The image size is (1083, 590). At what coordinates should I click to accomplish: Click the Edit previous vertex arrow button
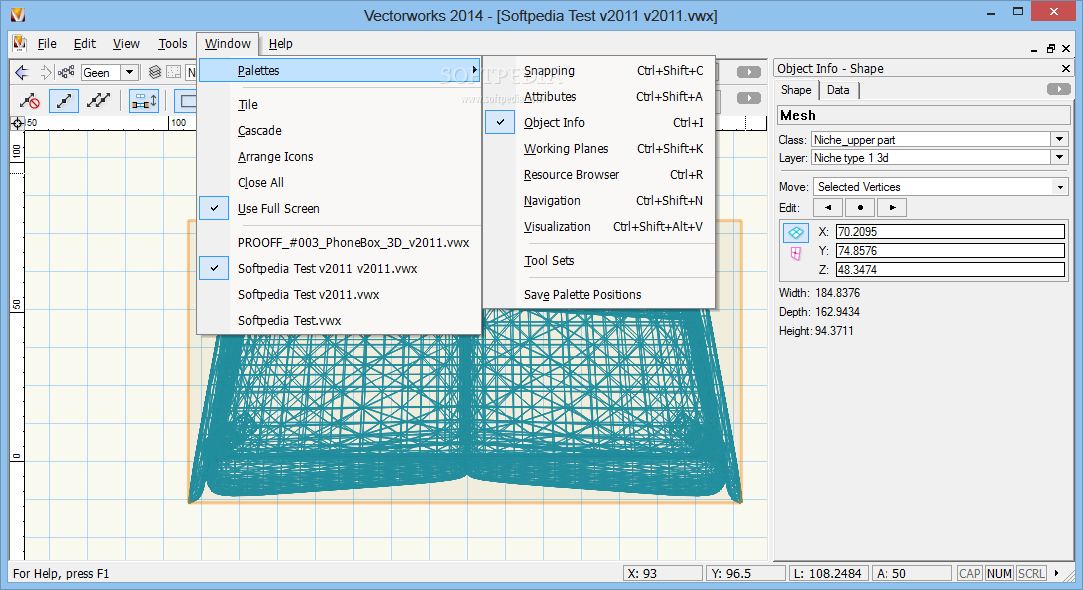coord(827,207)
